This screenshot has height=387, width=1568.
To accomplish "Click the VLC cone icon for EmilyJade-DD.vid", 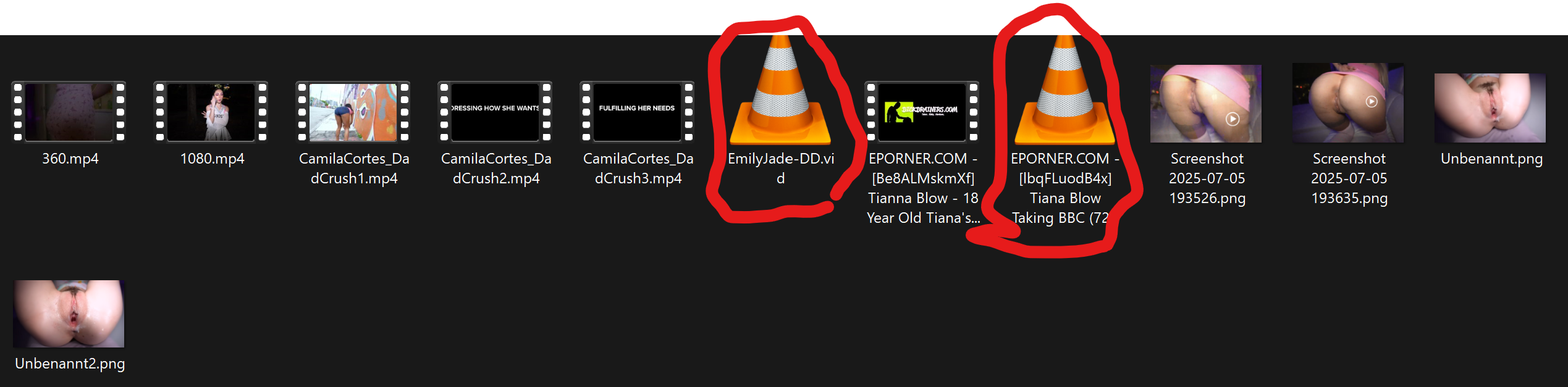I will [x=780, y=90].
